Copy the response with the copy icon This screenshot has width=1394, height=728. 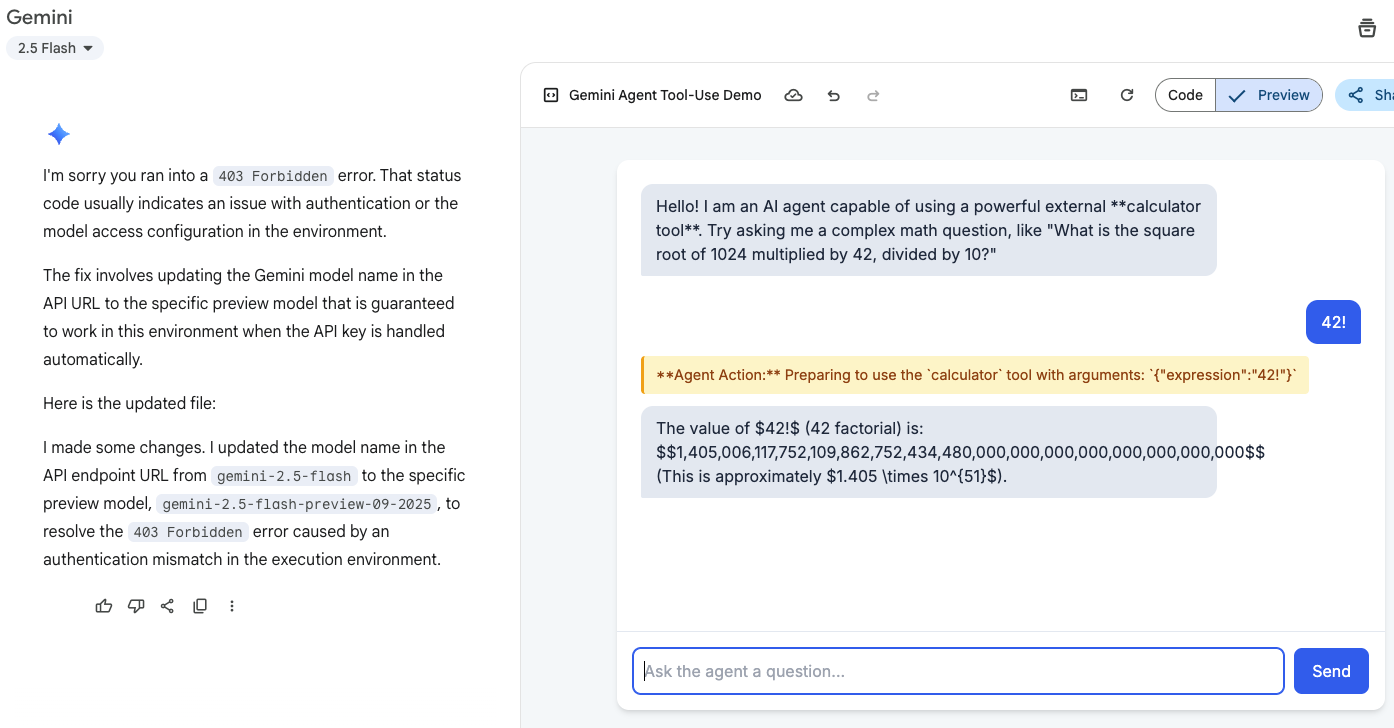[x=200, y=606]
